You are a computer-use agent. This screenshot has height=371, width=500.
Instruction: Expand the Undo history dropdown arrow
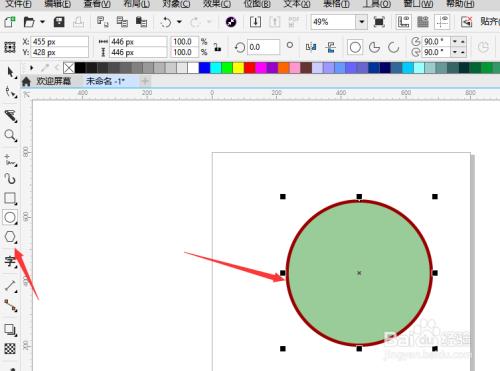179,22
